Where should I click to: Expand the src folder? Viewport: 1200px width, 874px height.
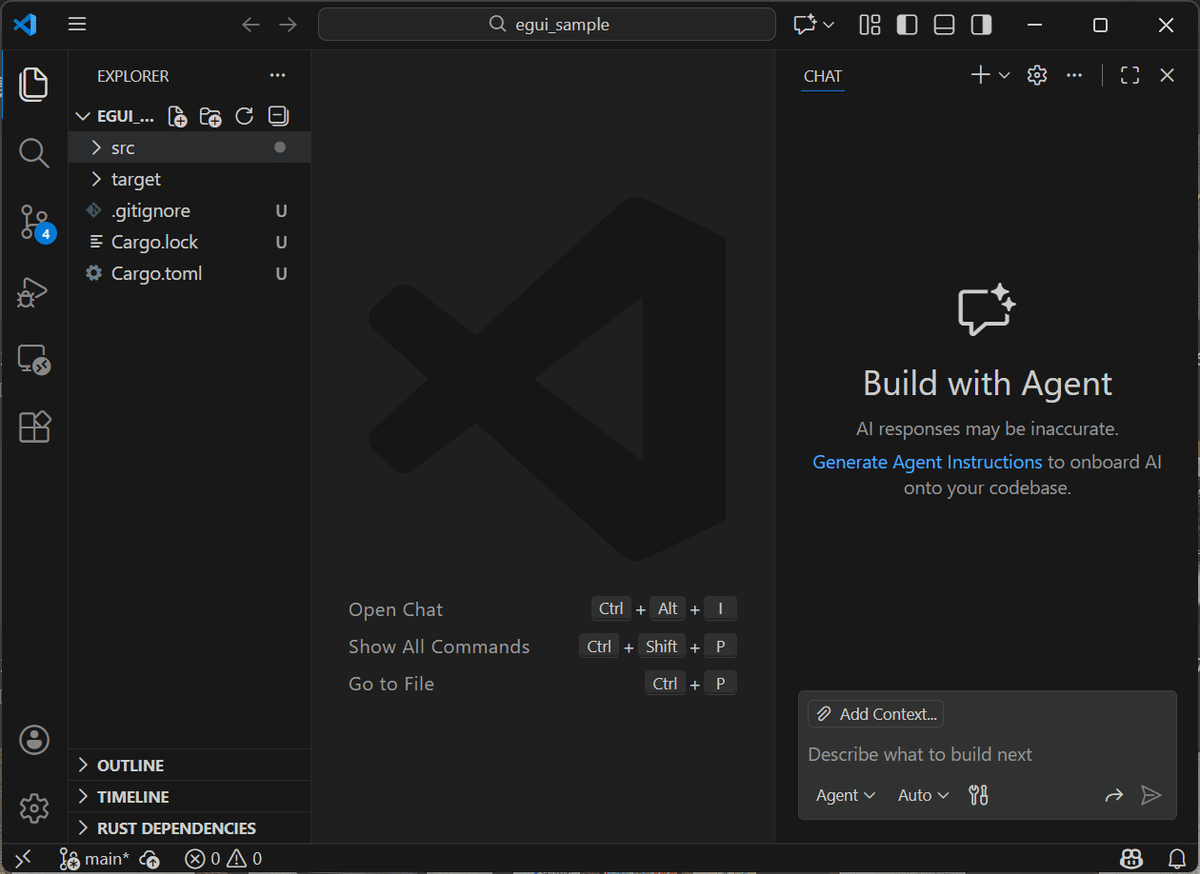[x=190, y=147]
